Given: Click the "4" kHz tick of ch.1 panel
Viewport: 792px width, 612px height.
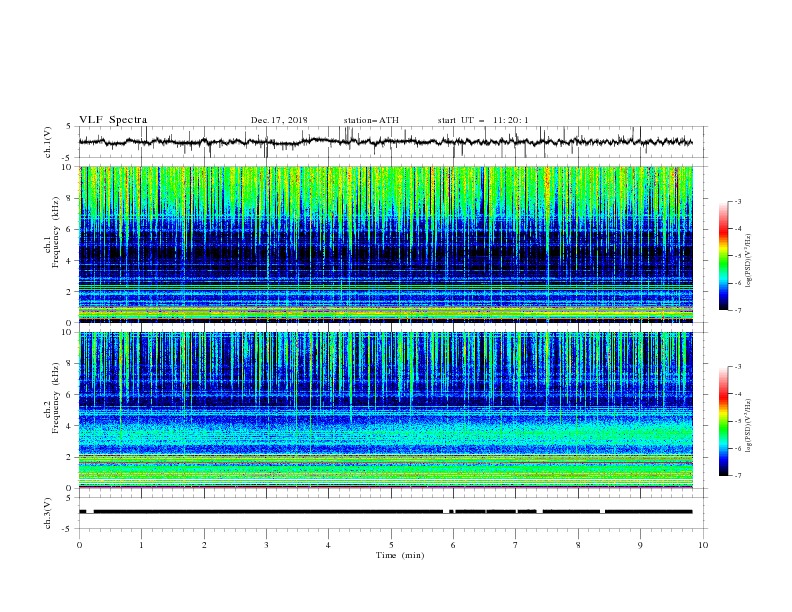Looking at the screenshot, I should click(70, 261).
